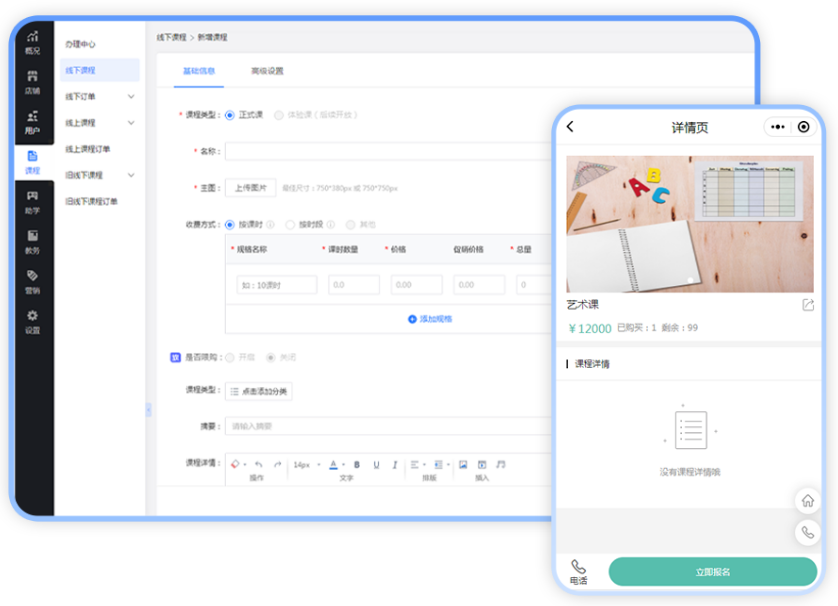
Task: Open the indent dropdown arrow in editor
Action: pyautogui.click(x=448, y=465)
